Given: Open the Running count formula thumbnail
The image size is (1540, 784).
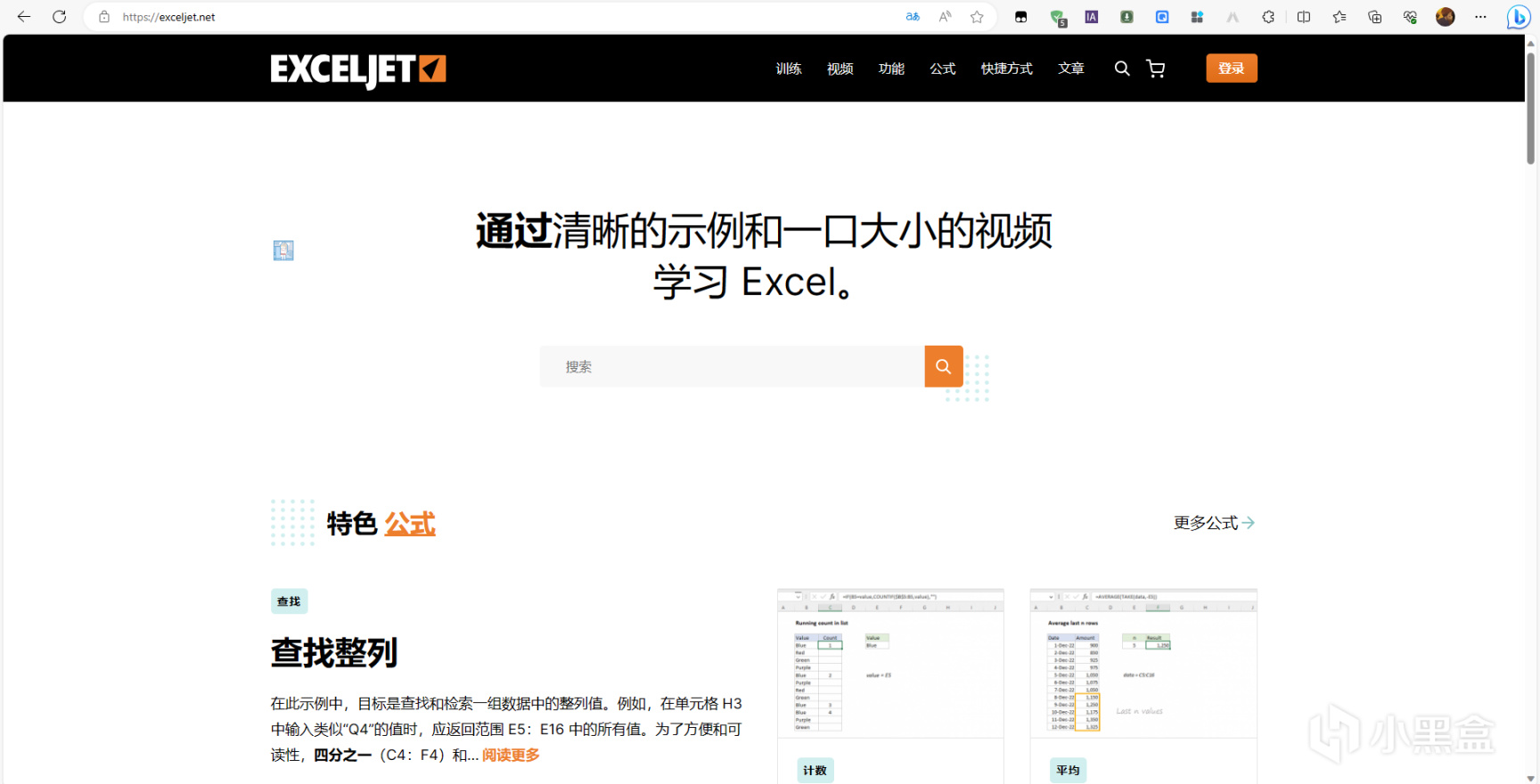Looking at the screenshot, I should (x=890, y=664).
